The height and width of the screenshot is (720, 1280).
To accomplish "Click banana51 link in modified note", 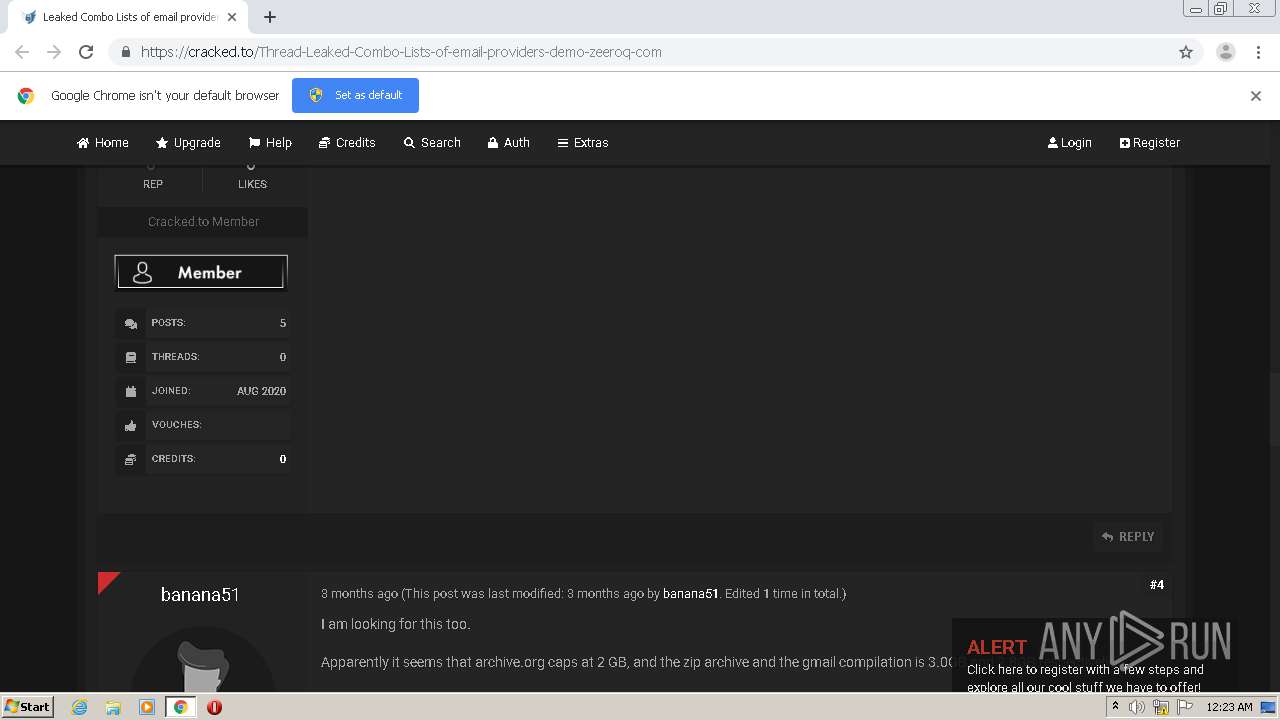I will 690,594.
